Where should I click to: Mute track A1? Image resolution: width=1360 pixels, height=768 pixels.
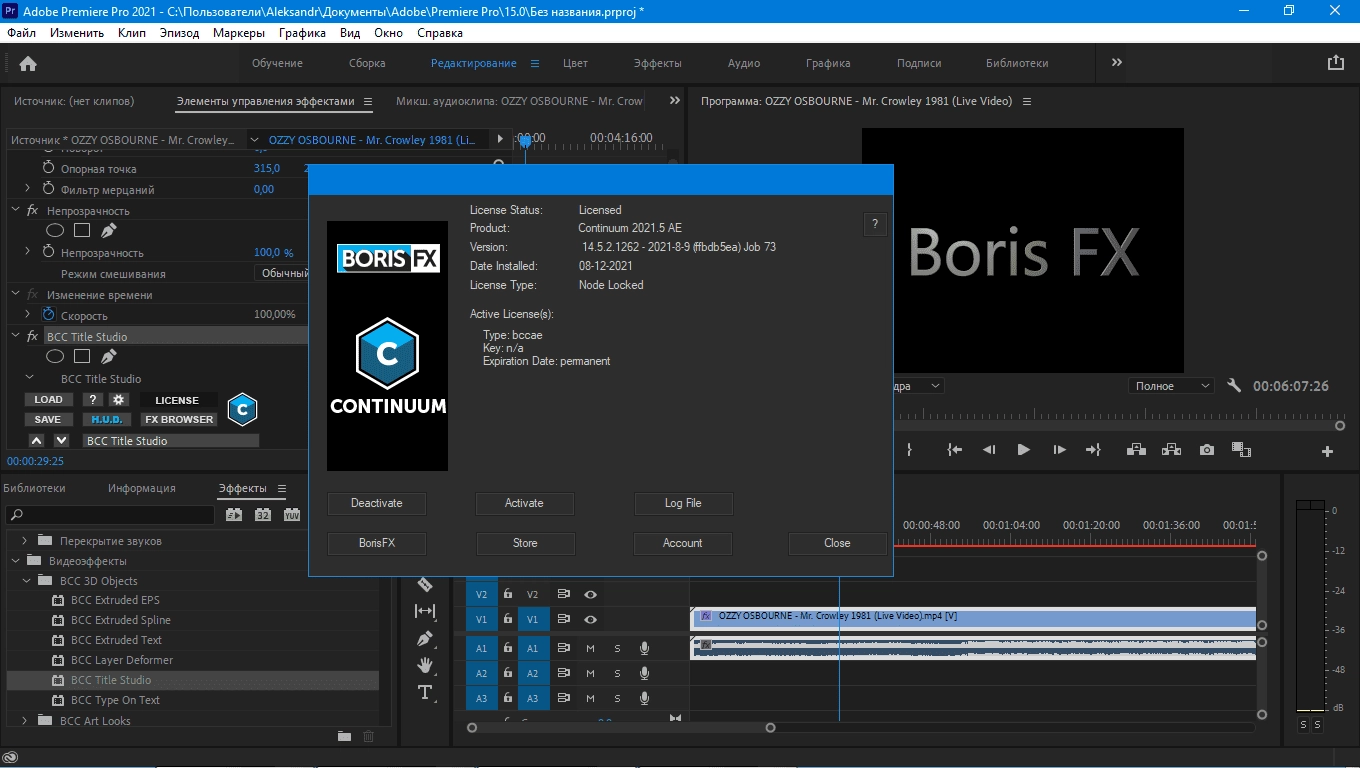click(590, 647)
